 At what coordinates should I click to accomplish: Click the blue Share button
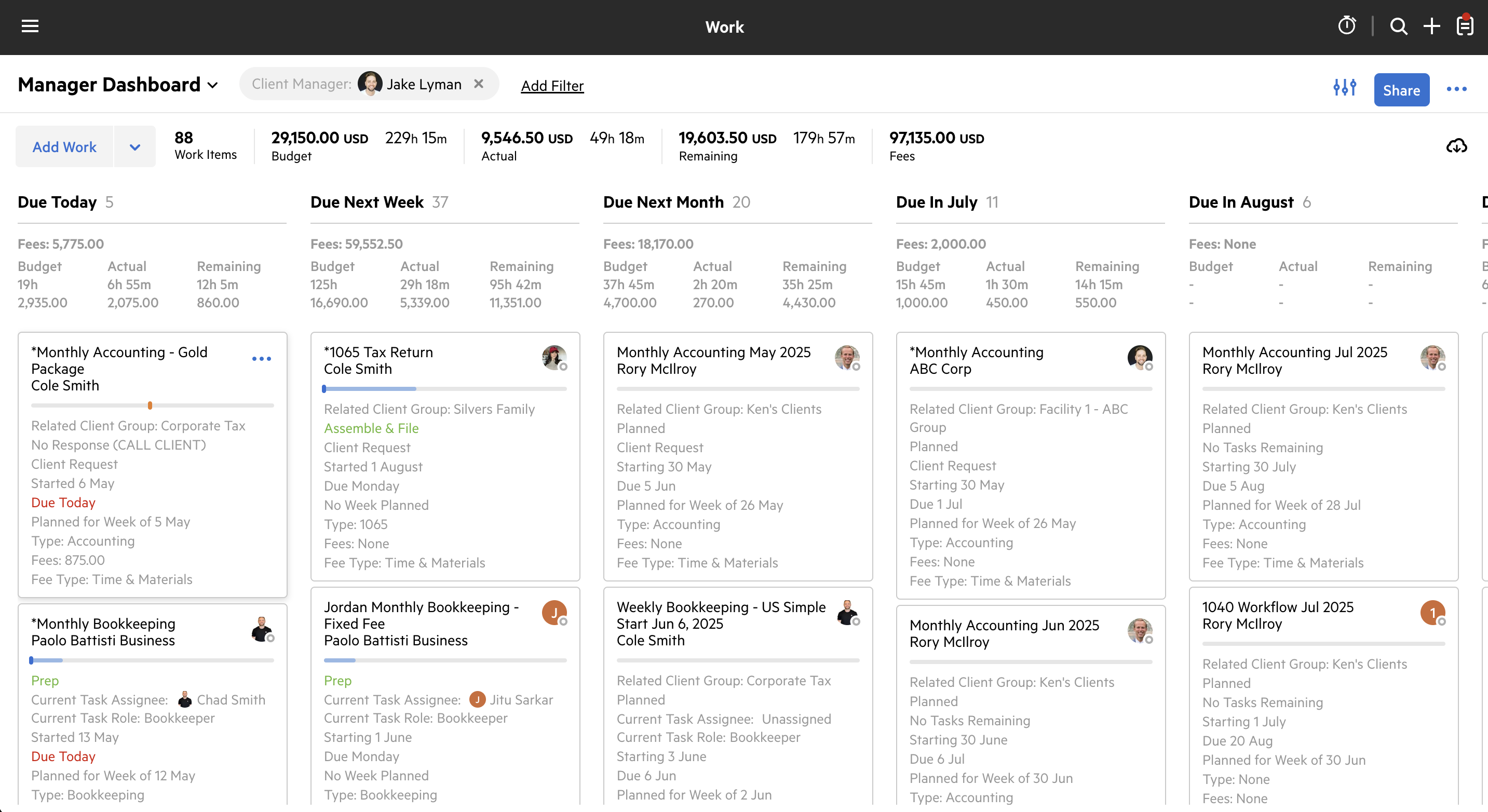click(1401, 90)
